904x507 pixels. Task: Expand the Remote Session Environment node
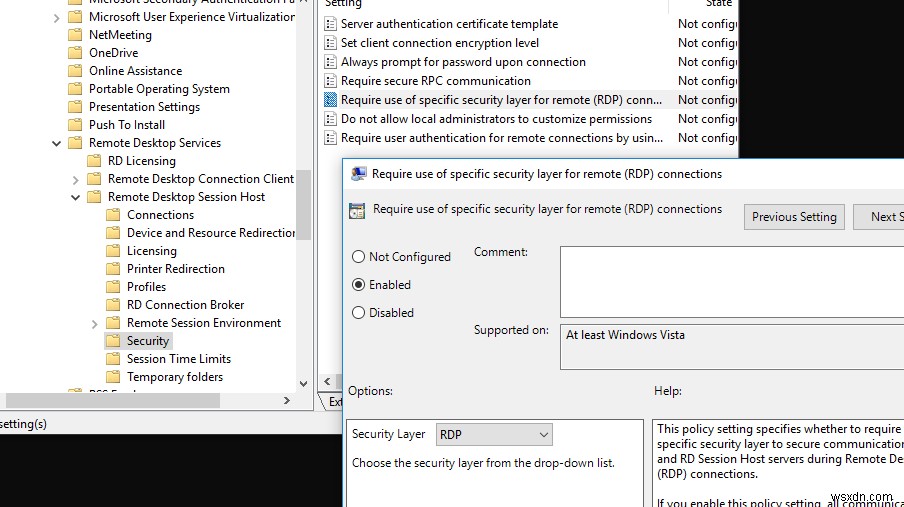pos(94,323)
